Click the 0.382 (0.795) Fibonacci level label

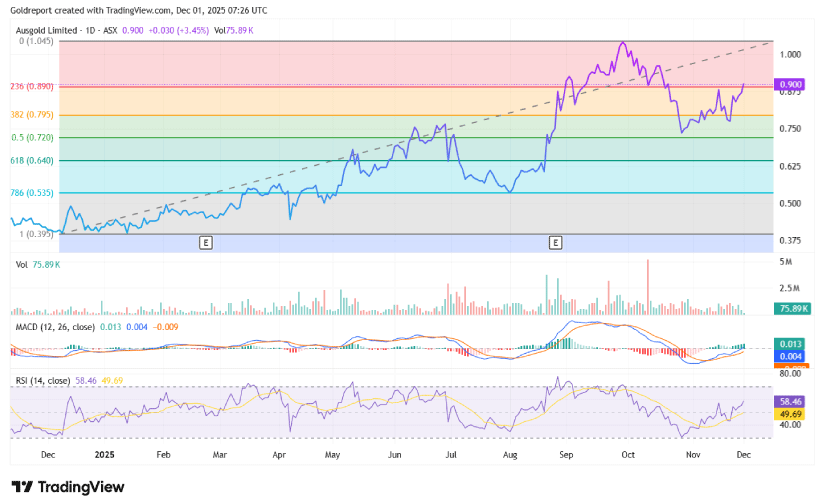tap(31, 115)
